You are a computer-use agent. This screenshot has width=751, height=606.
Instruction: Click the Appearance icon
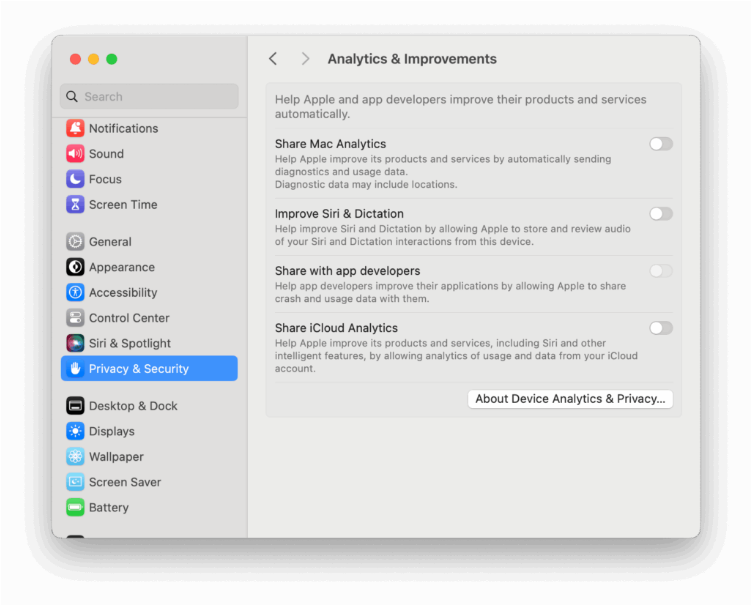75,267
